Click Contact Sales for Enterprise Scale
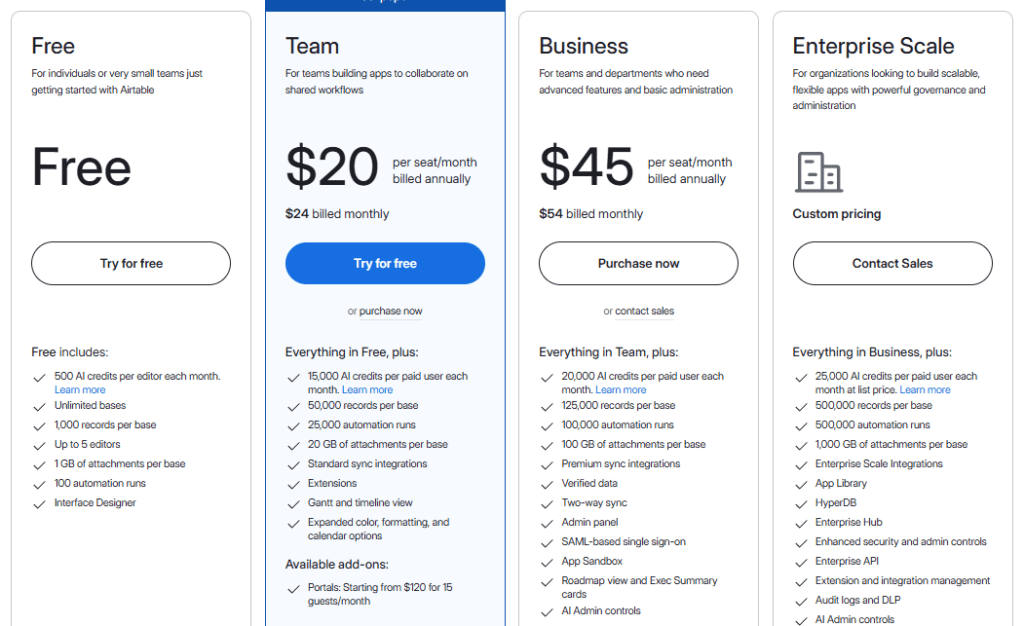The image size is (1024, 626). coord(892,263)
